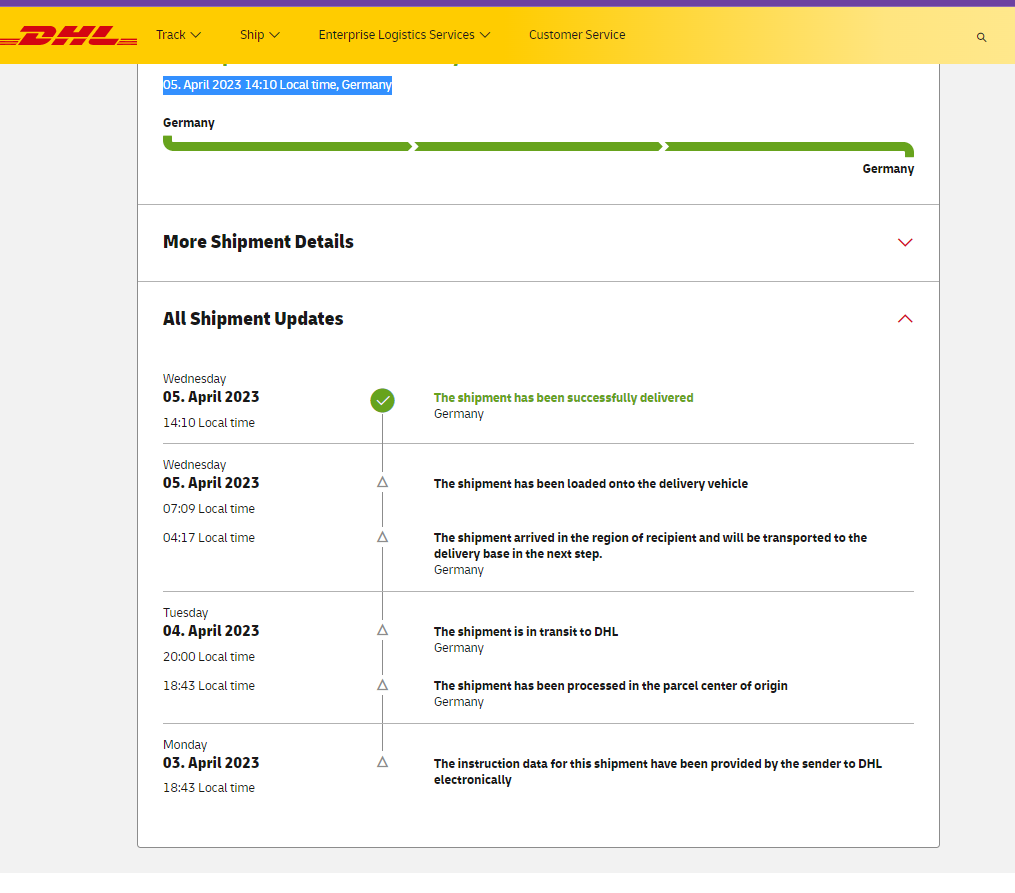Viewport: 1015px width, 893px height.
Task: Open the search magnifier icon
Action: point(981,37)
